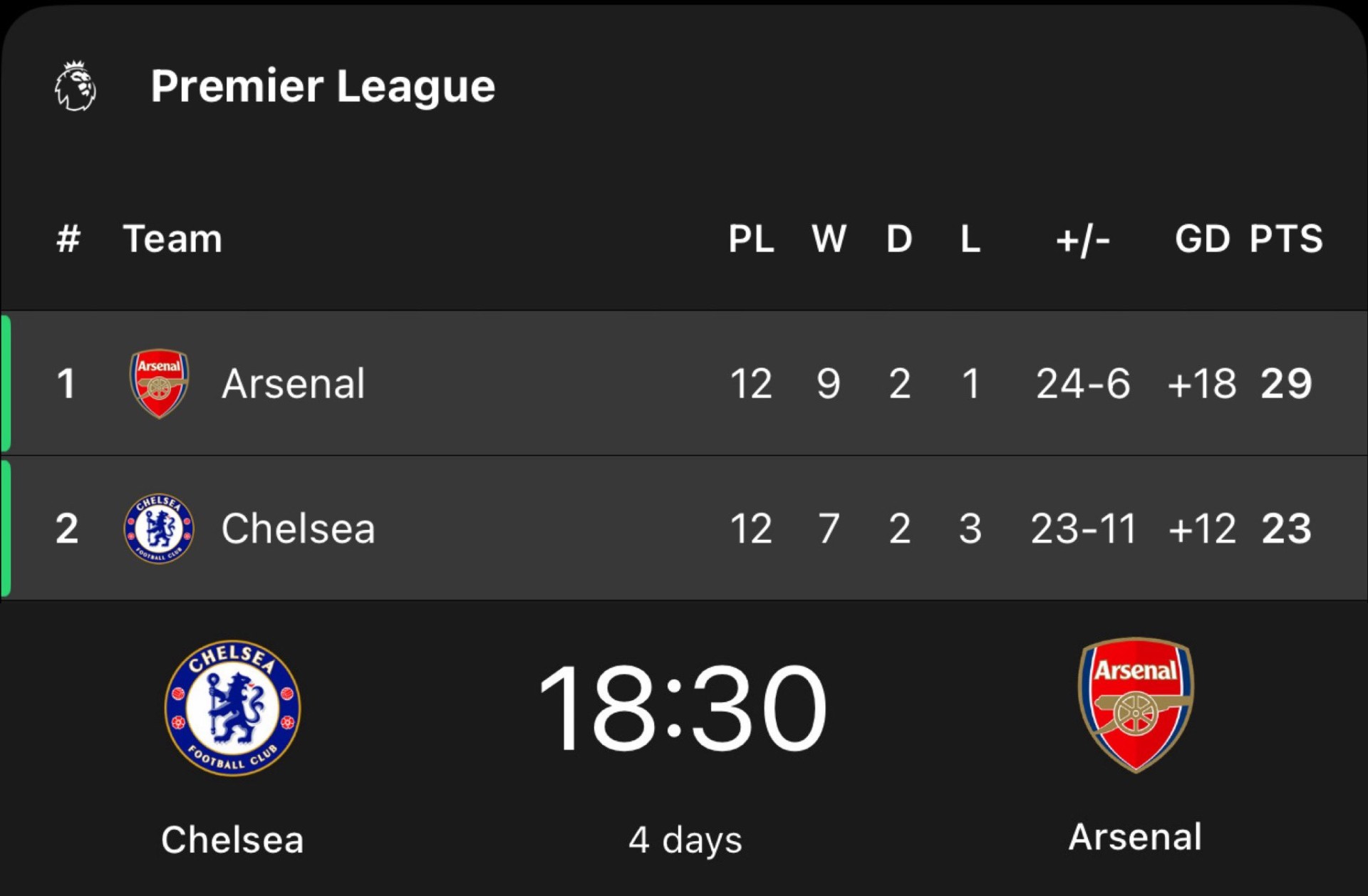Open the Premier League title
Viewport: 1368px width, 896px height.
pos(323,86)
